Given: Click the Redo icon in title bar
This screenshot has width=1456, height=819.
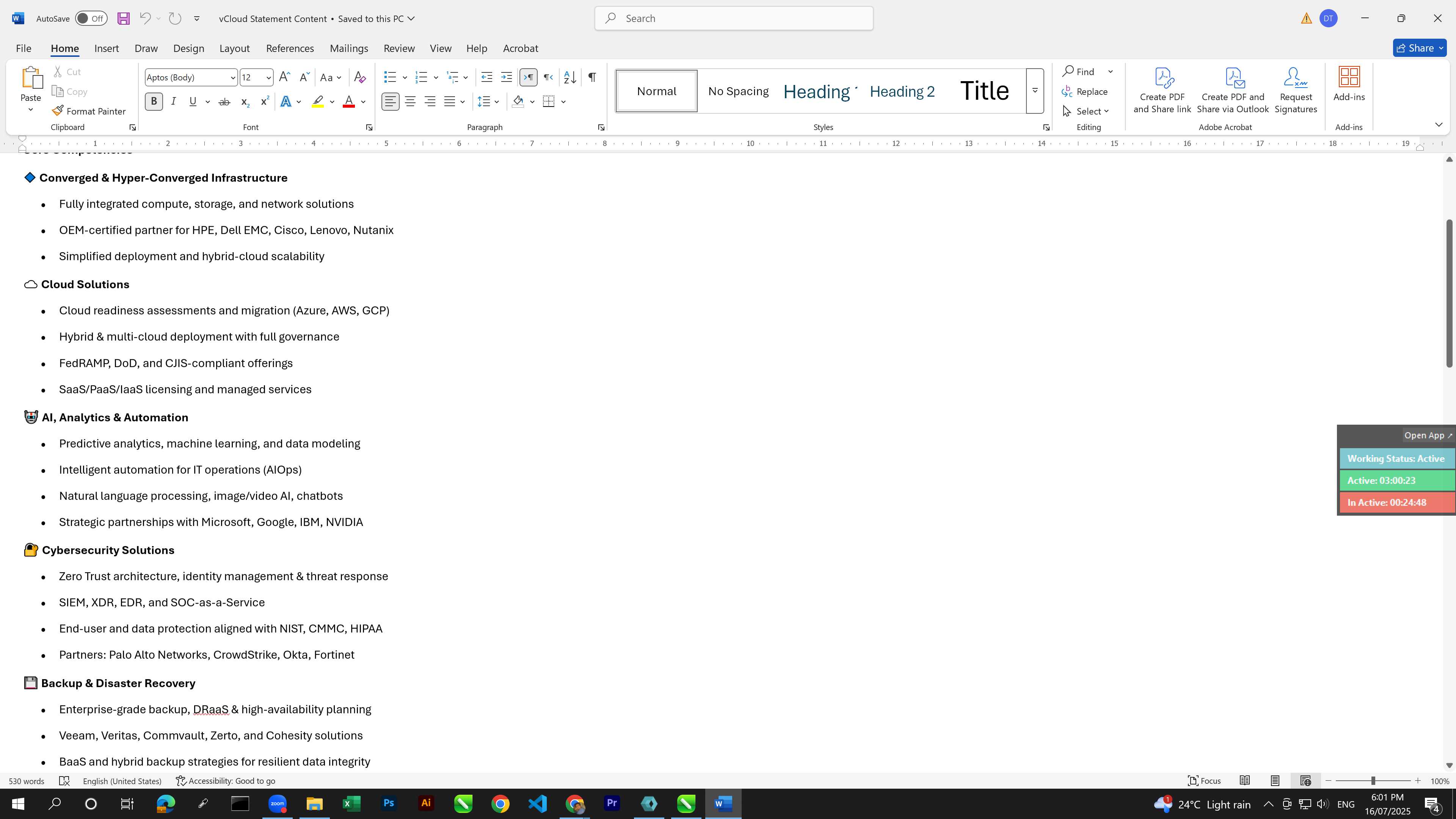Looking at the screenshot, I should (175, 19).
